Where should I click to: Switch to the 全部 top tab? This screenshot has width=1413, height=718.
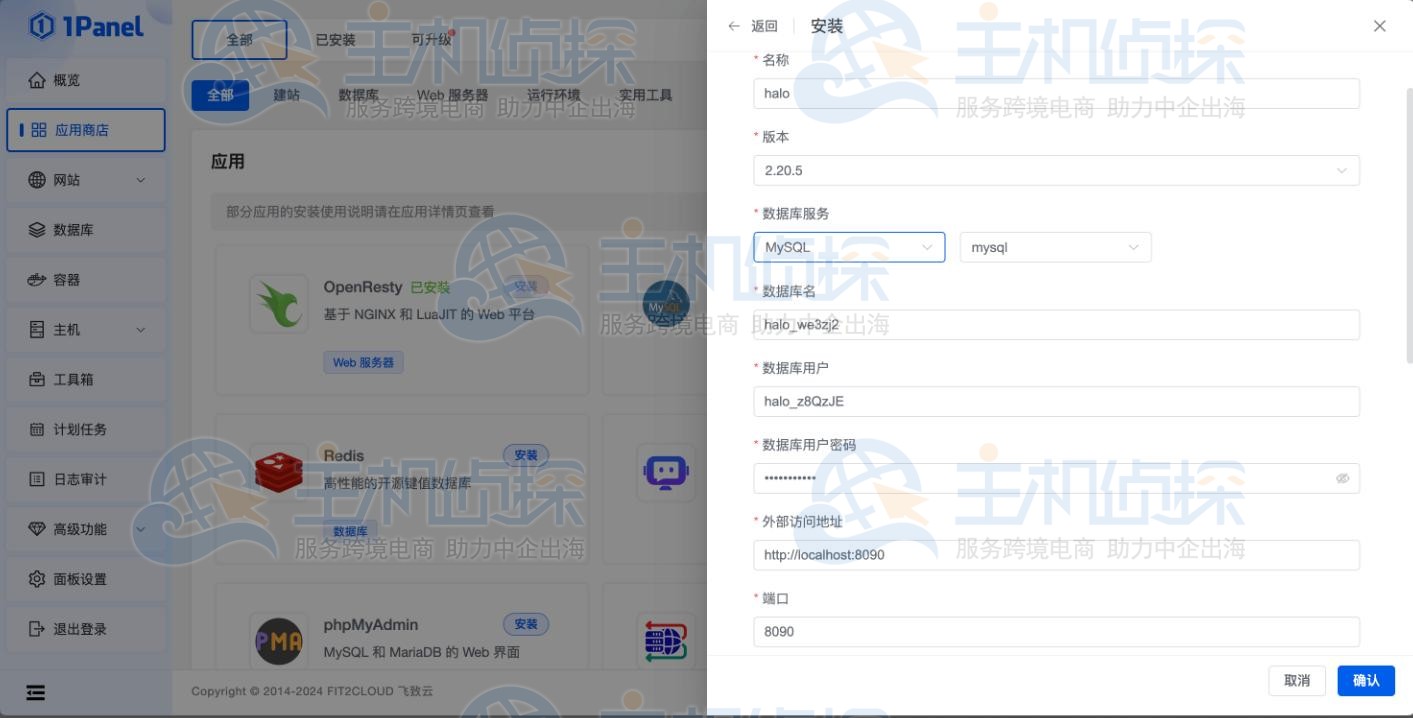[x=239, y=40]
